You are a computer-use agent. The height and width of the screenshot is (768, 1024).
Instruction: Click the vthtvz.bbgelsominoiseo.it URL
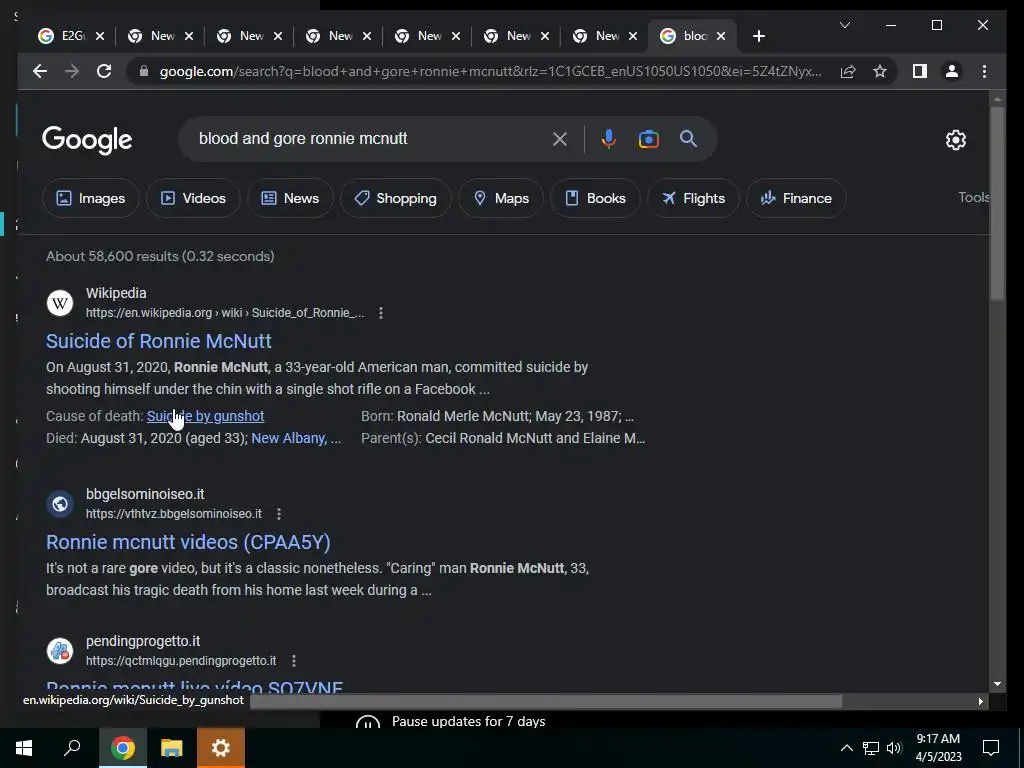[x=174, y=514]
